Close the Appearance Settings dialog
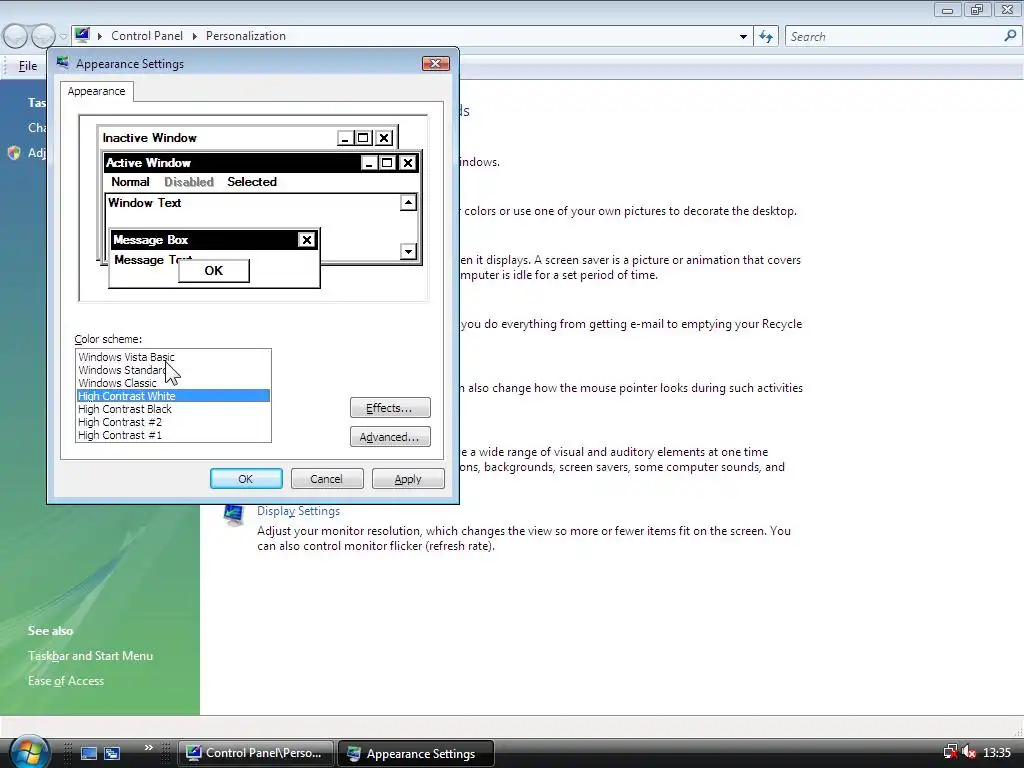Viewport: 1024px width, 768px height. point(436,63)
